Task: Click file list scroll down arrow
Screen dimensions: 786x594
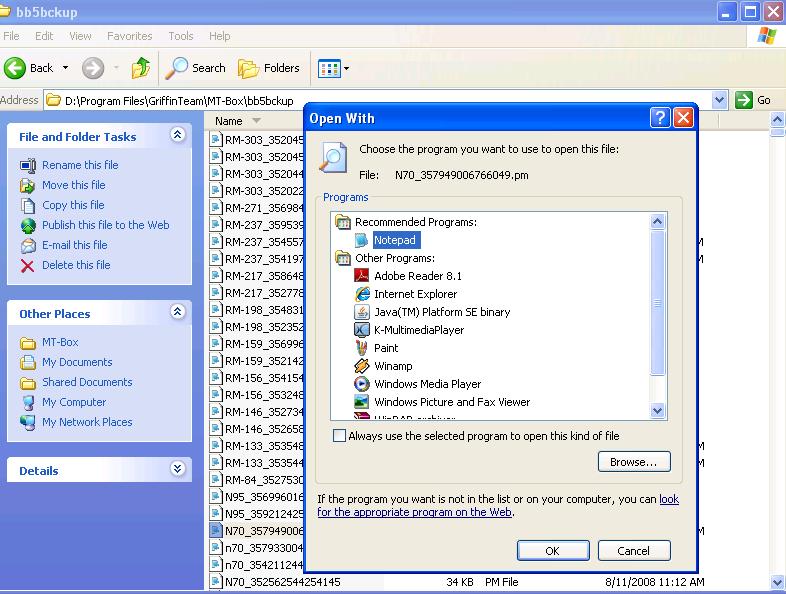Action: 777,581
